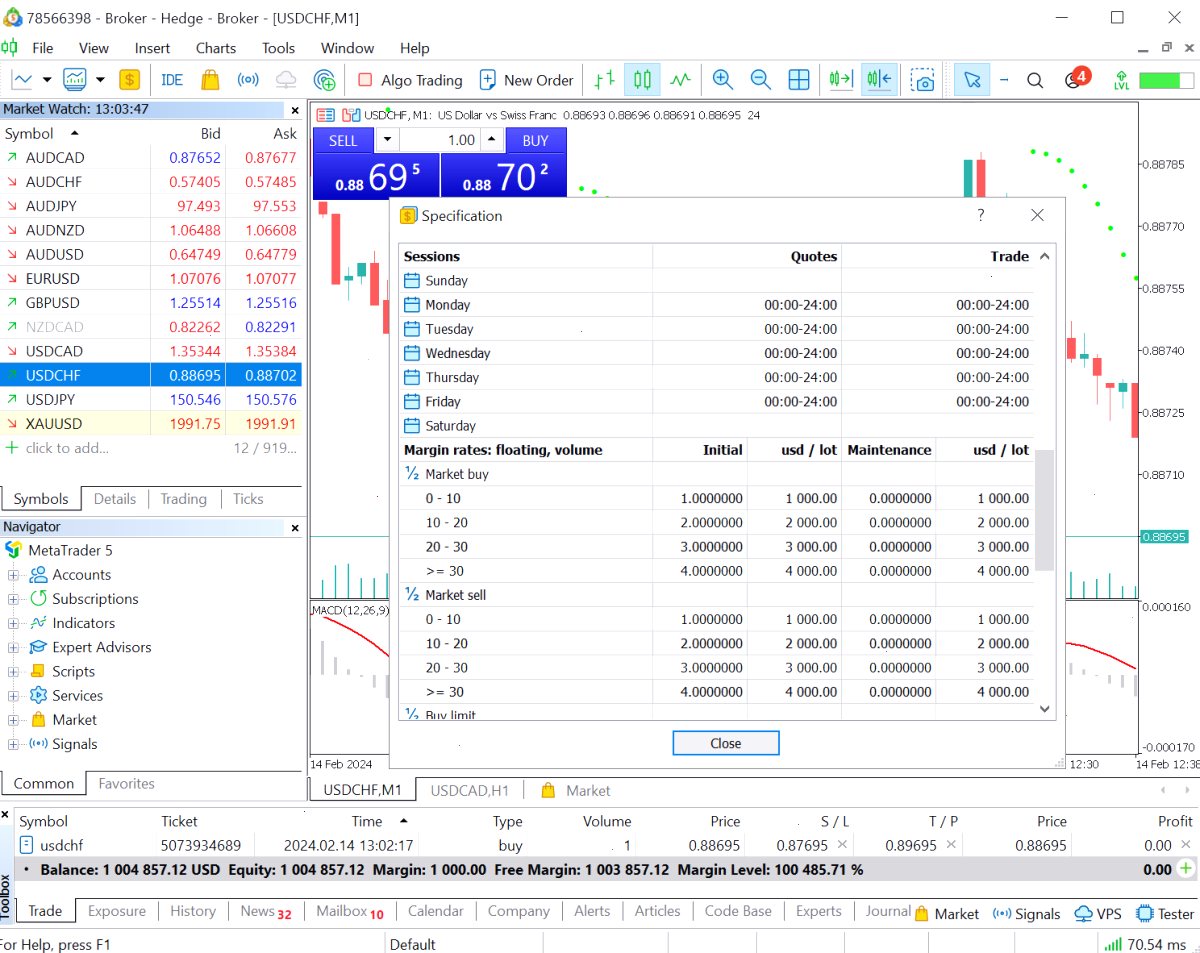Click the circular plus icon after the cloud
The height and width of the screenshot is (953, 1200).
pyautogui.click(x=324, y=80)
